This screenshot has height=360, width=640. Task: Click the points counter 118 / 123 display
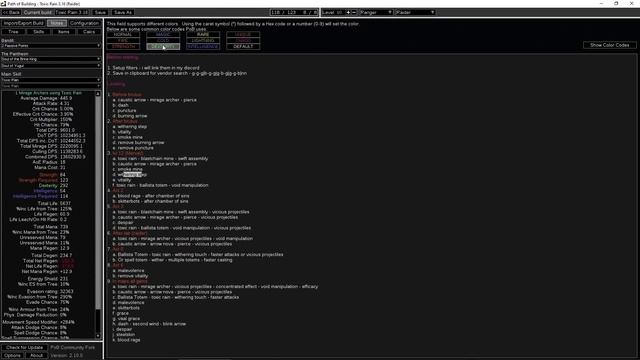coord(294,12)
